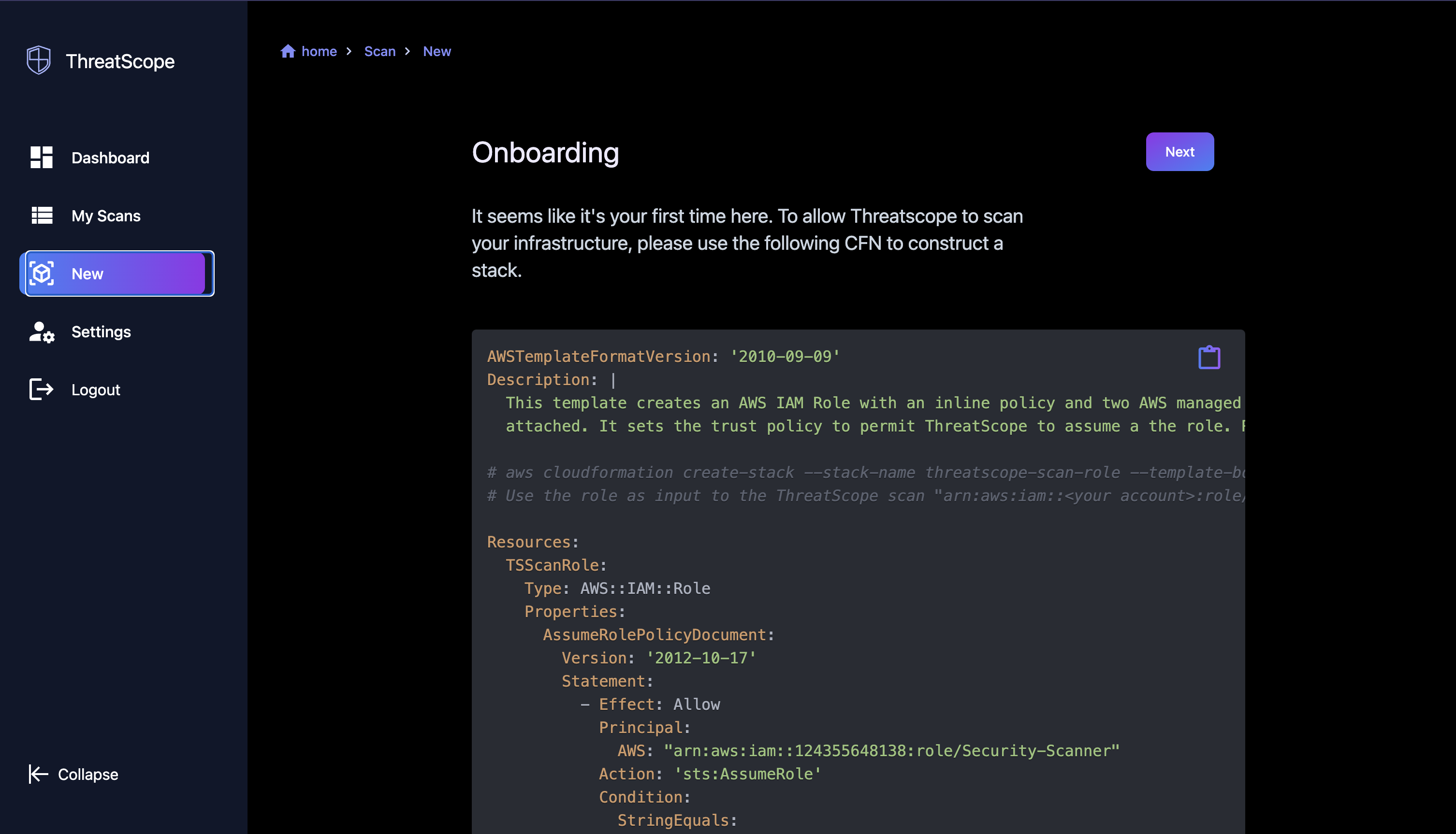Click the Logout exit icon
The image size is (1456, 834).
pyautogui.click(x=41, y=389)
